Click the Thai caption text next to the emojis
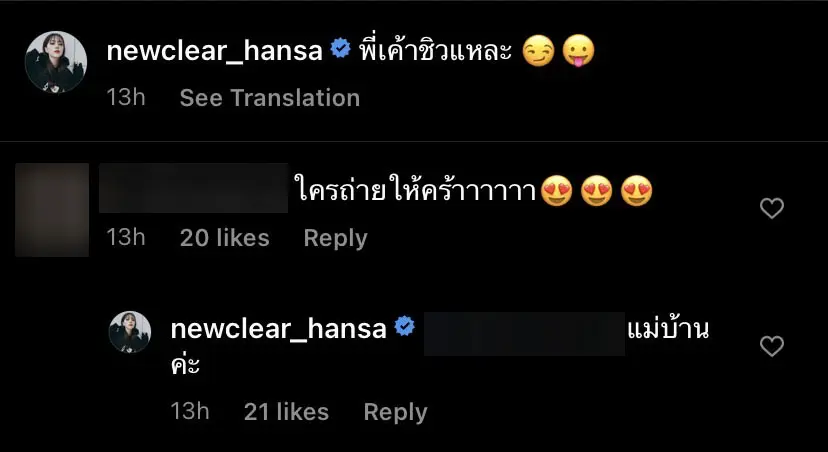 (x=434, y=51)
